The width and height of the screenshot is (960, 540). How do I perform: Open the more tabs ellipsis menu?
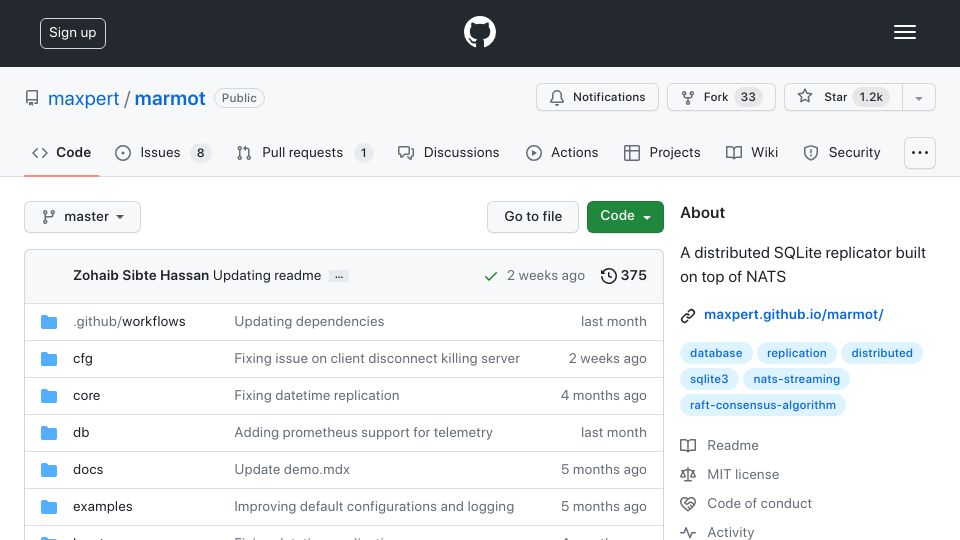[920, 153]
